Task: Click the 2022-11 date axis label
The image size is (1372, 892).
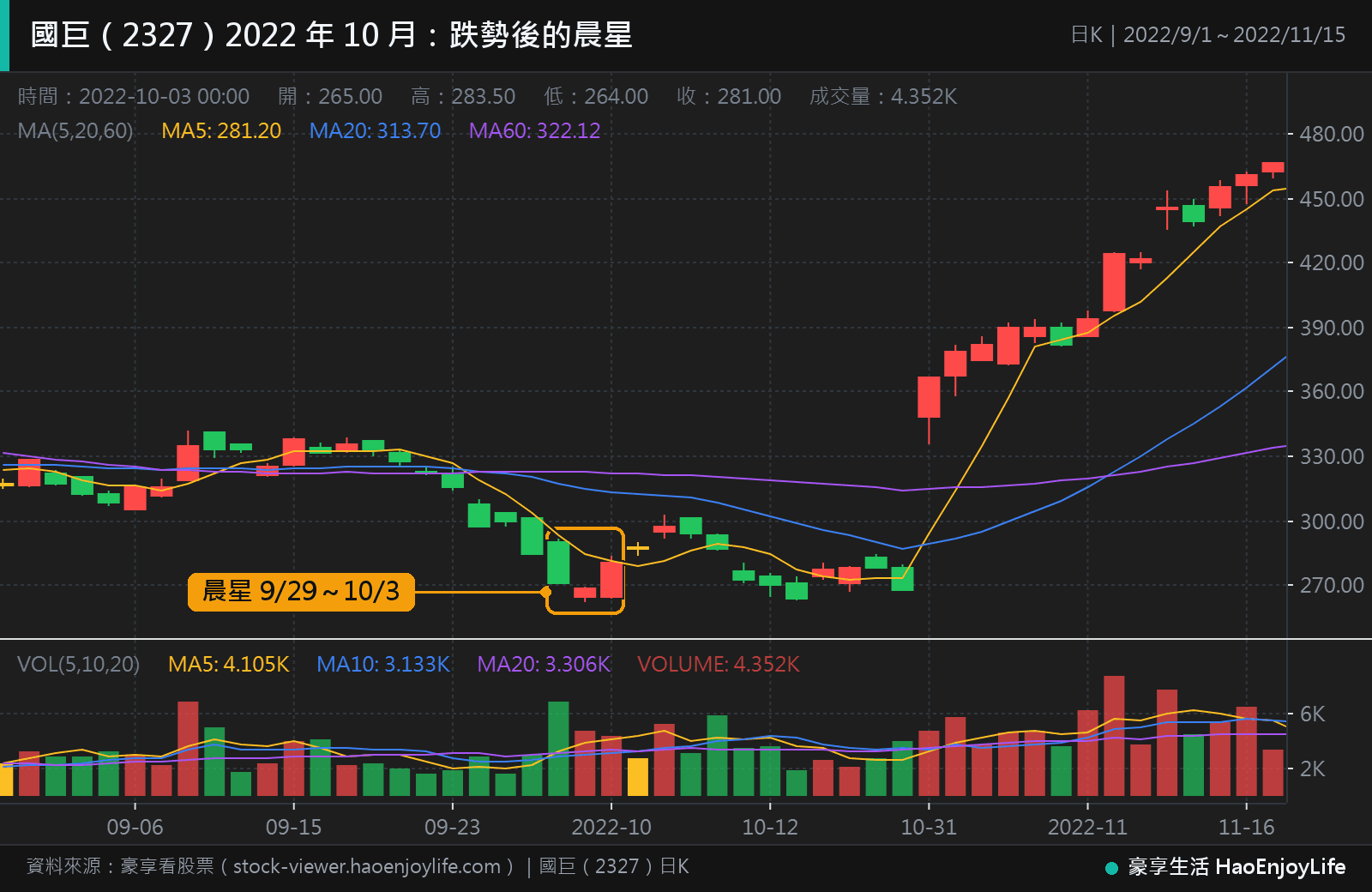Action: pyautogui.click(x=1087, y=827)
